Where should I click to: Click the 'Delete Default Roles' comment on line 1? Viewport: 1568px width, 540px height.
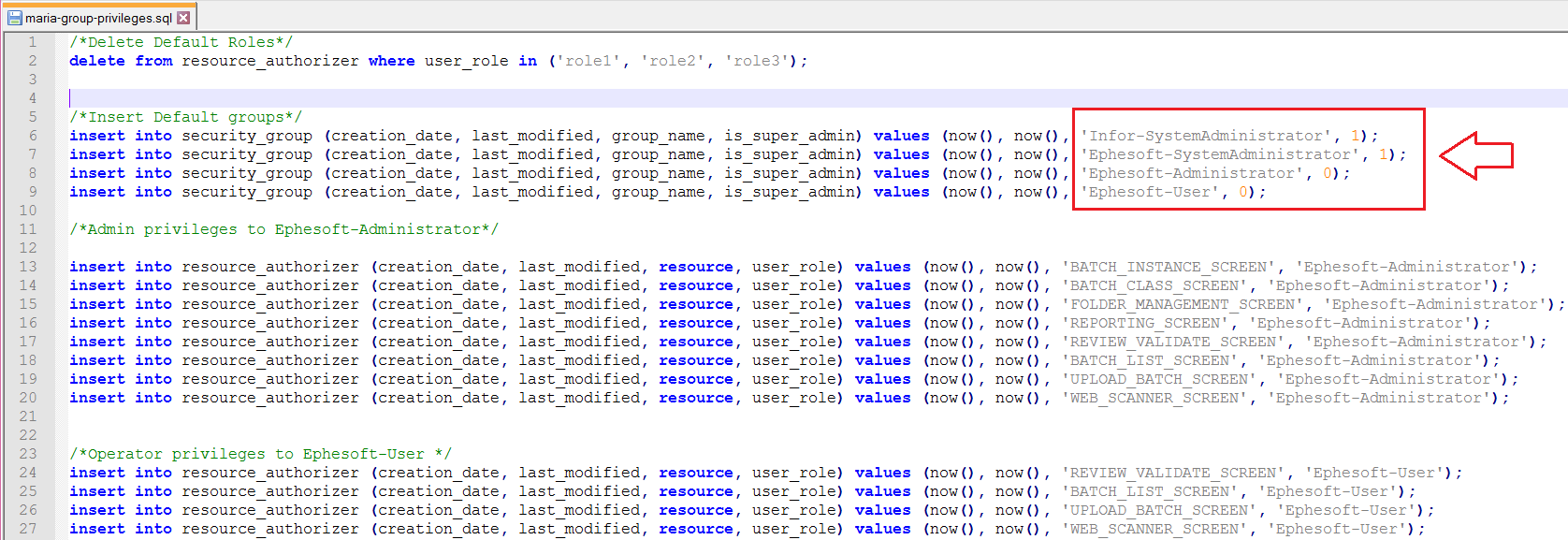click(x=181, y=42)
